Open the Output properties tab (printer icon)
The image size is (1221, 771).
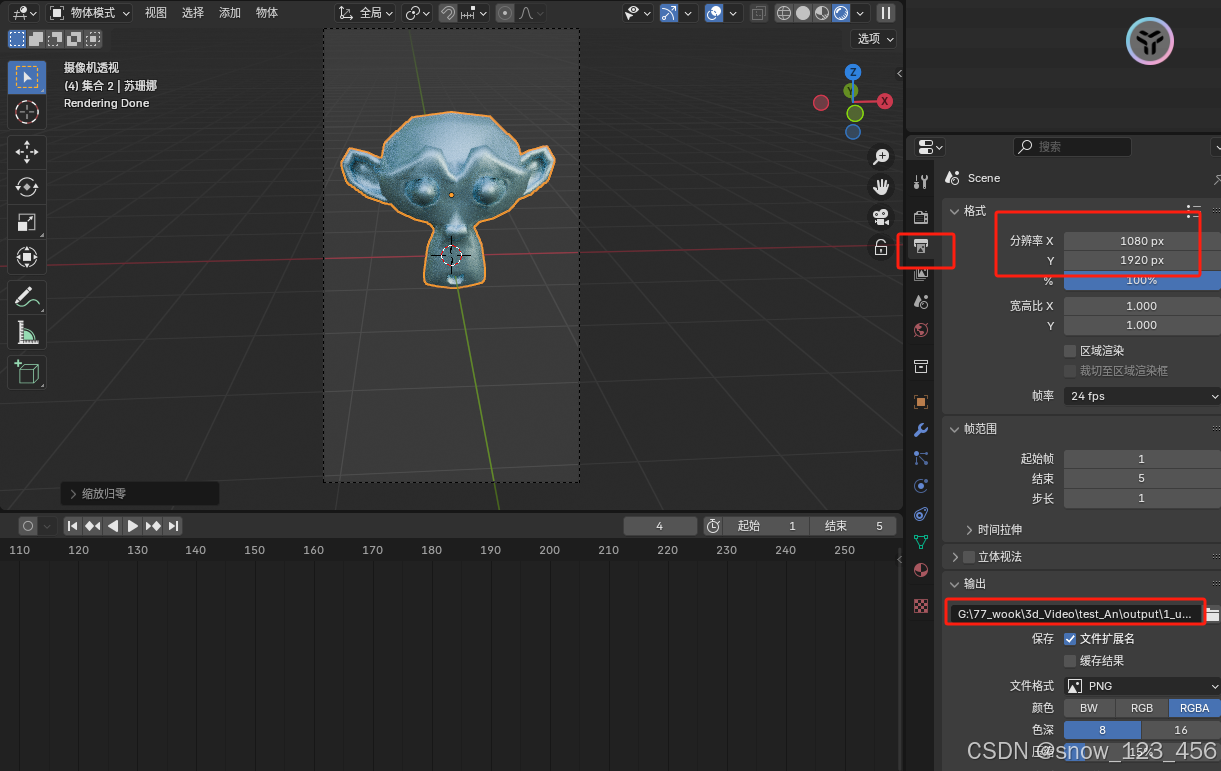921,245
